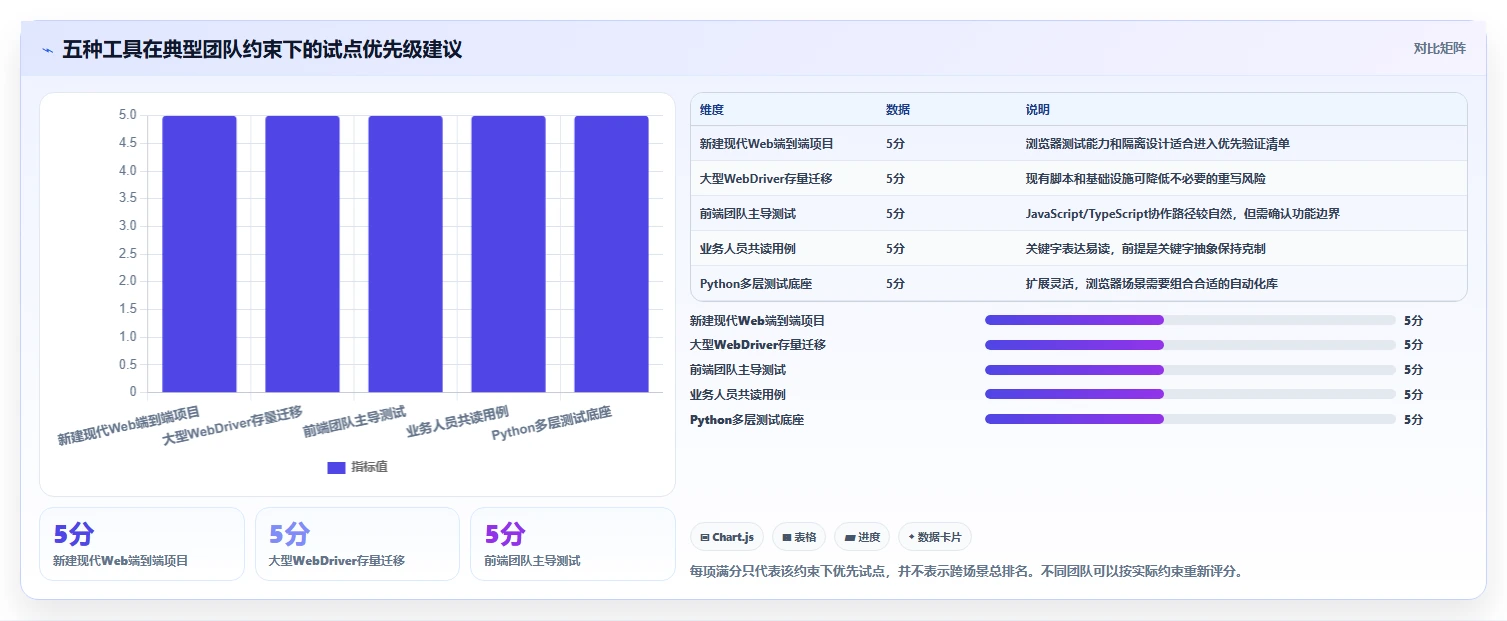This screenshot has width=1507, height=621.
Task: Click progress list label Python多层测试底座
Action: [x=747, y=419]
